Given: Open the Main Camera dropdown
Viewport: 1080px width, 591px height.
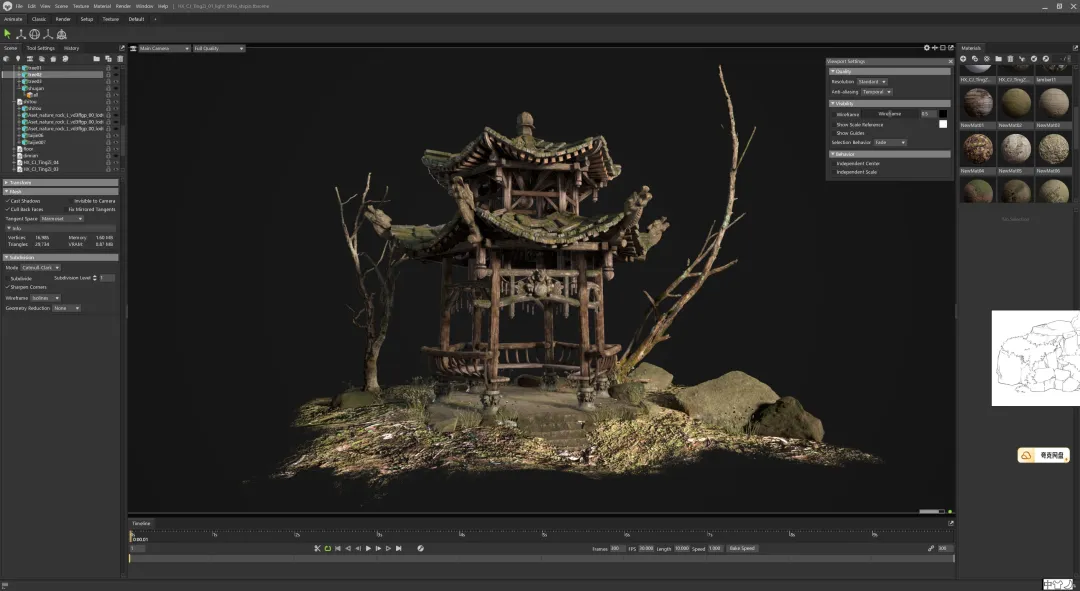Looking at the screenshot, I should (x=164, y=48).
